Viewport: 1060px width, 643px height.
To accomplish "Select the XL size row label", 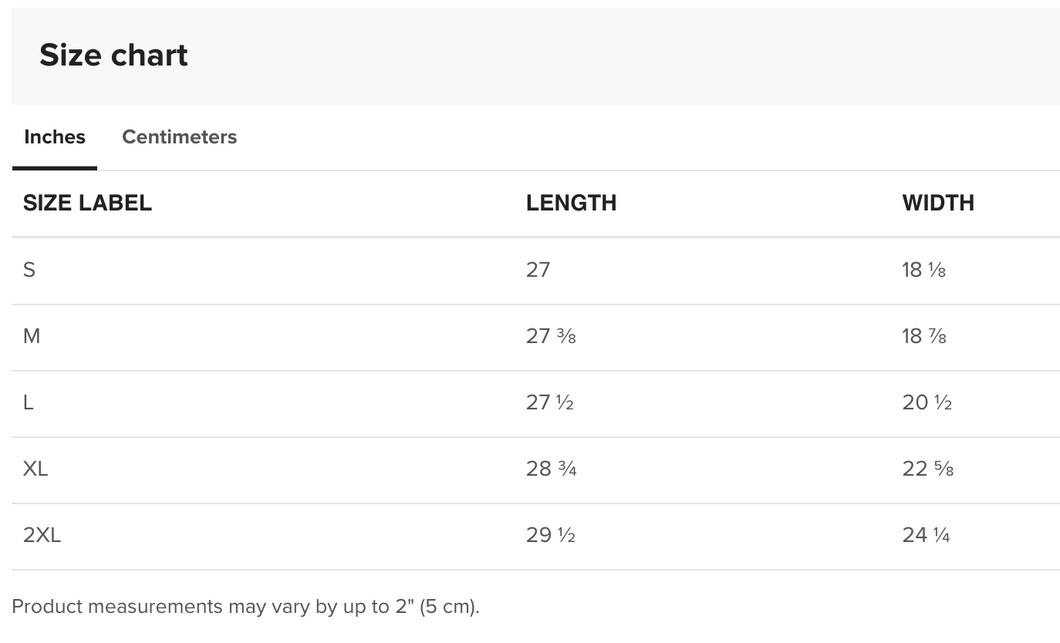I will pos(35,469).
